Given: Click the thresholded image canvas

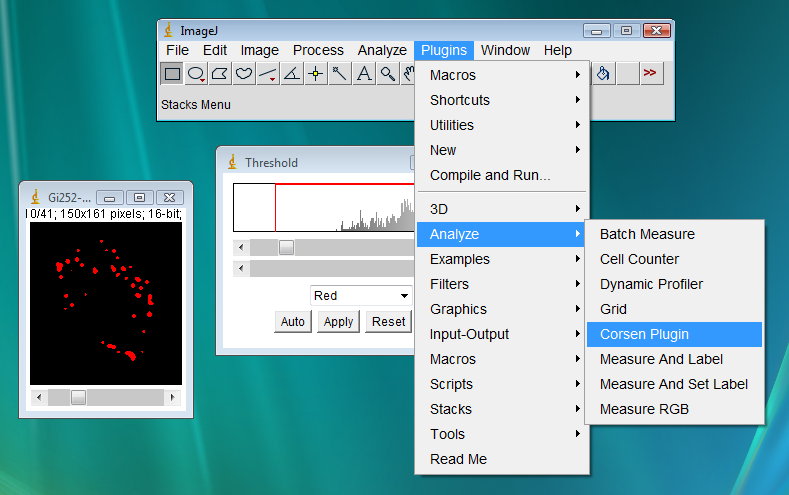Looking at the screenshot, I should (x=106, y=303).
